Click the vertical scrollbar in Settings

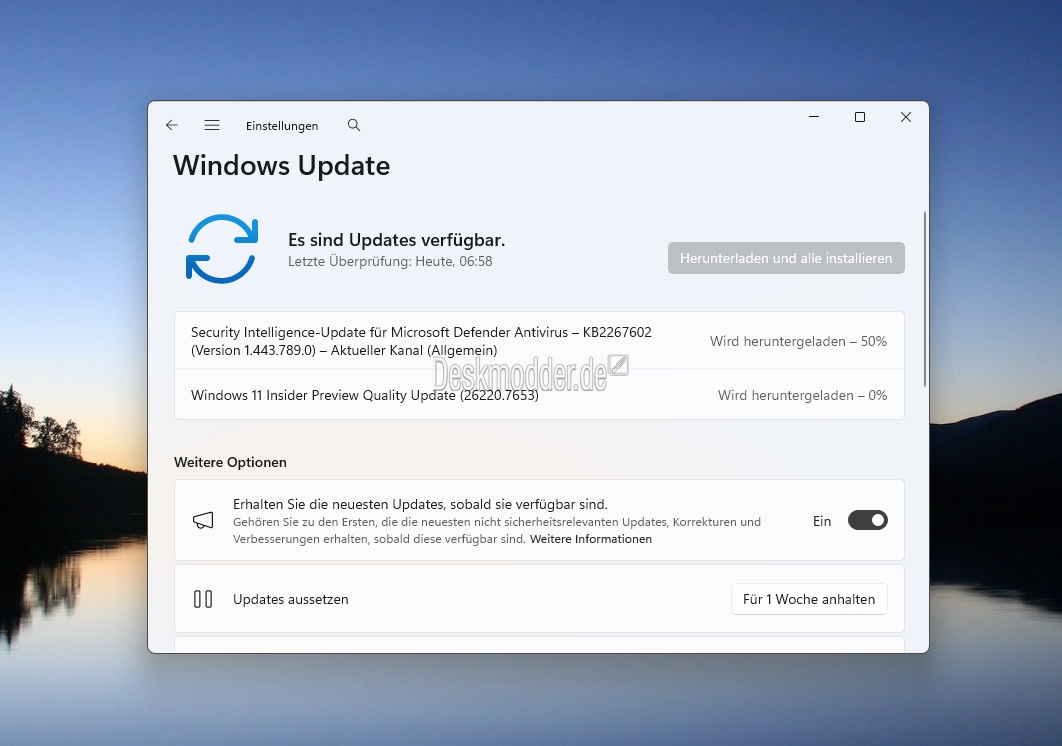(925, 298)
